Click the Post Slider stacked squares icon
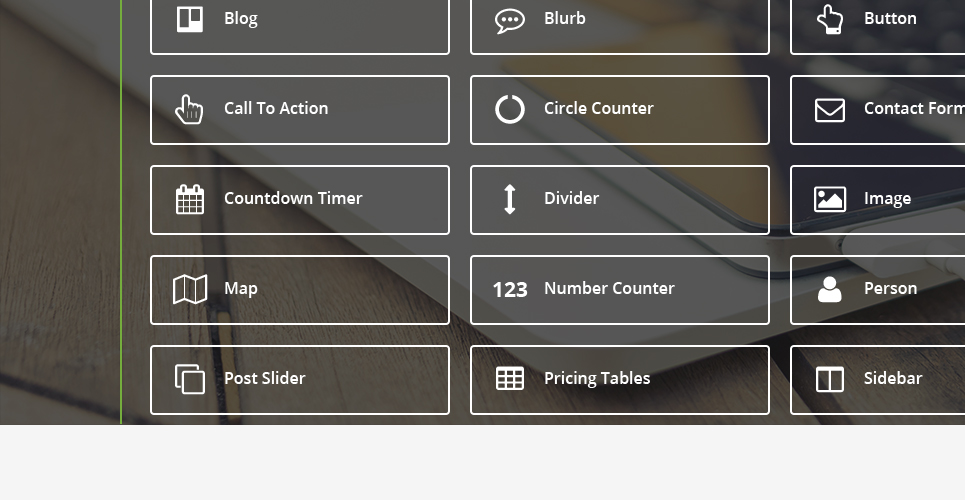 [190, 379]
